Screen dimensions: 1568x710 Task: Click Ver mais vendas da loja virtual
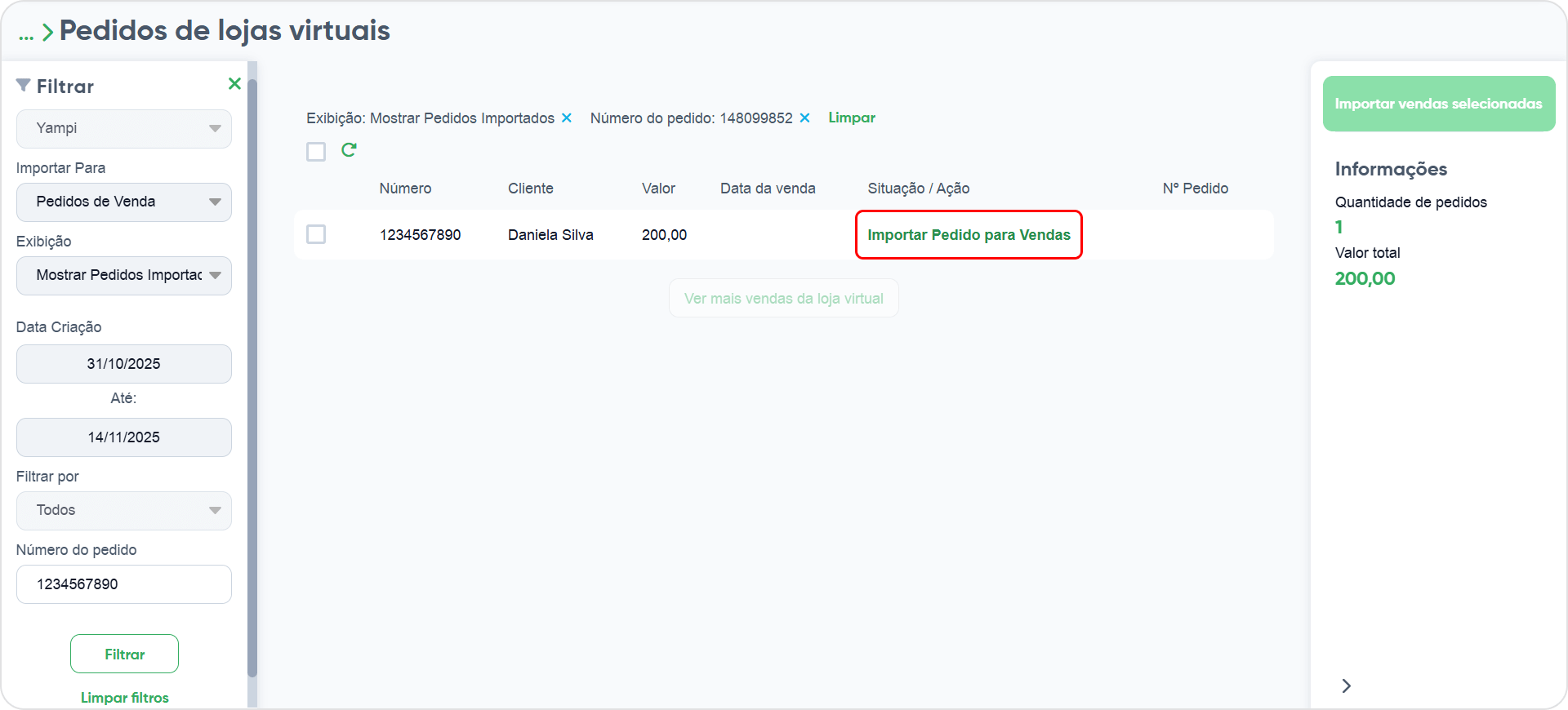pyautogui.click(x=784, y=299)
